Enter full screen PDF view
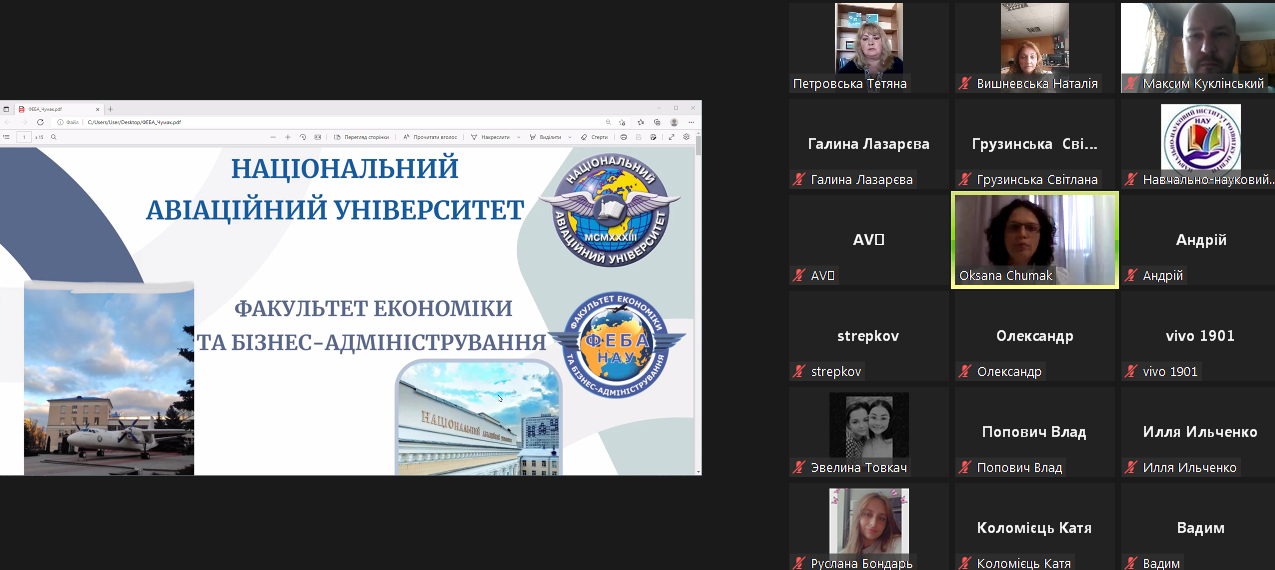 672,137
